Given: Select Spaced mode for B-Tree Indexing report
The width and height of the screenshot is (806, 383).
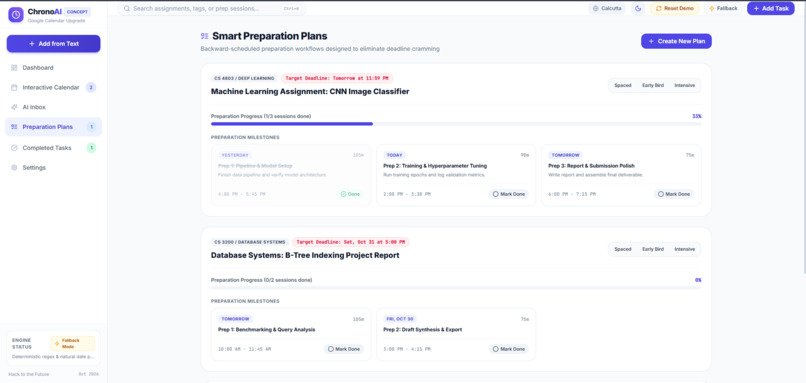Looking at the screenshot, I should [x=622, y=249].
